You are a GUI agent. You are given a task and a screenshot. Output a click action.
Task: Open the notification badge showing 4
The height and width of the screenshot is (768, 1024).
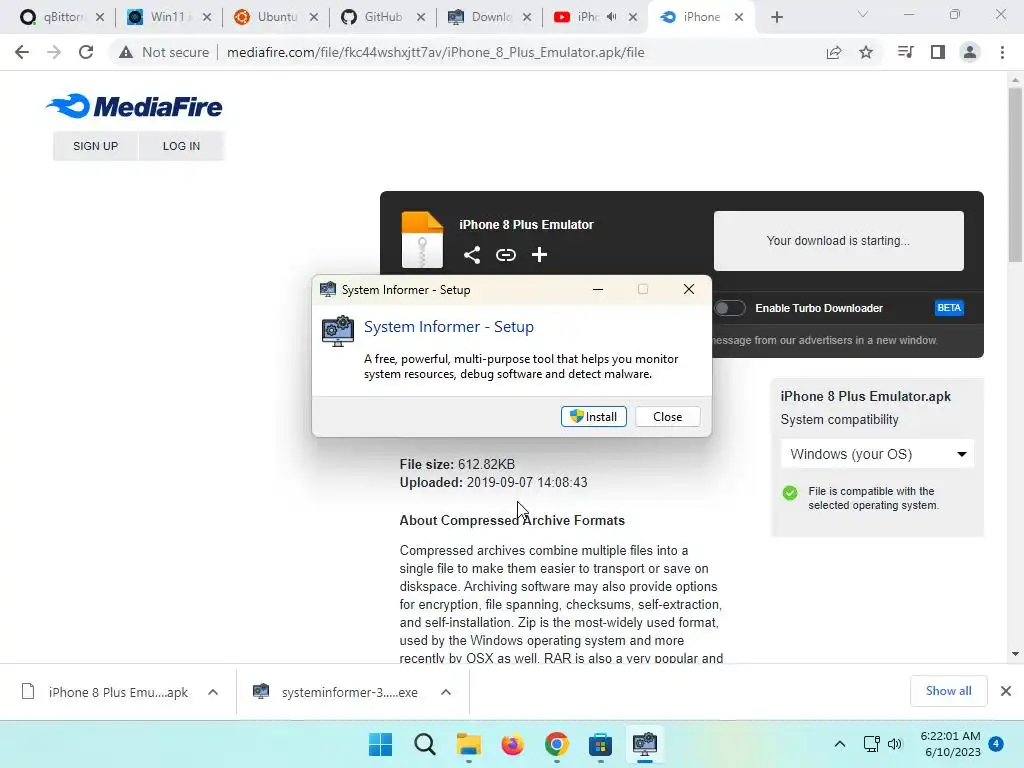[x=996, y=744]
